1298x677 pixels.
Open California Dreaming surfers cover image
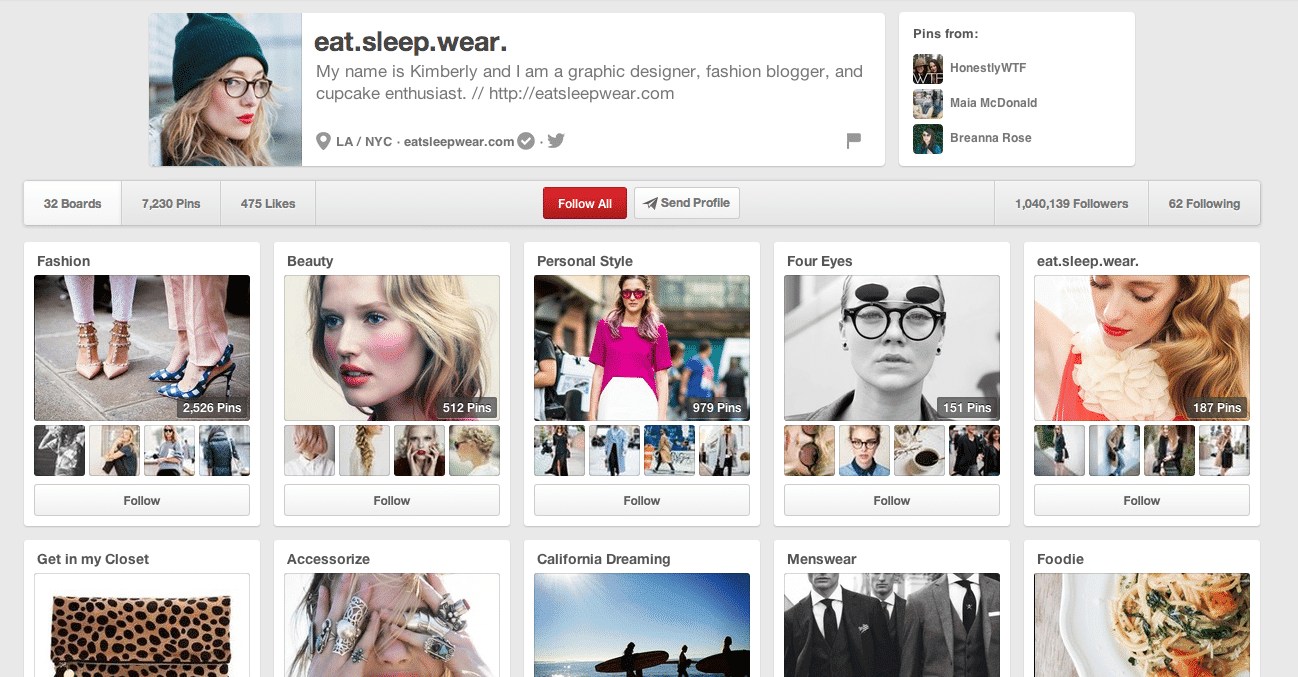click(x=642, y=625)
